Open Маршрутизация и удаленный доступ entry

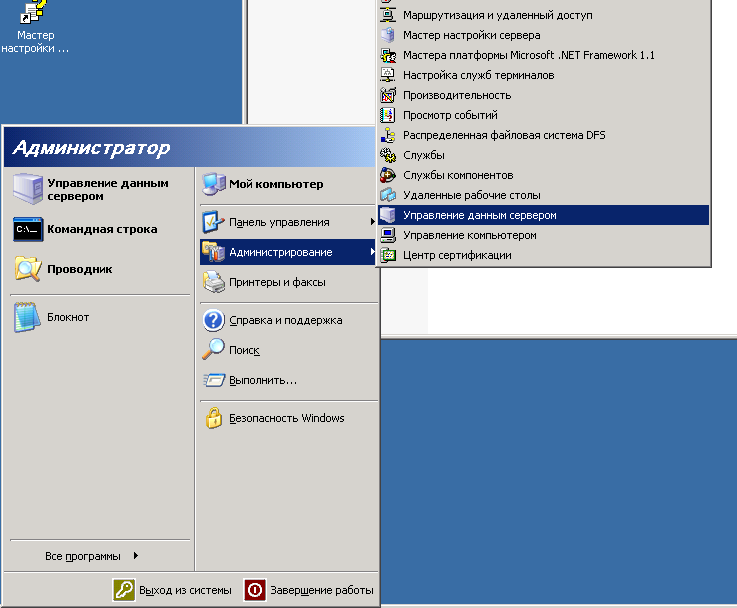544,15
